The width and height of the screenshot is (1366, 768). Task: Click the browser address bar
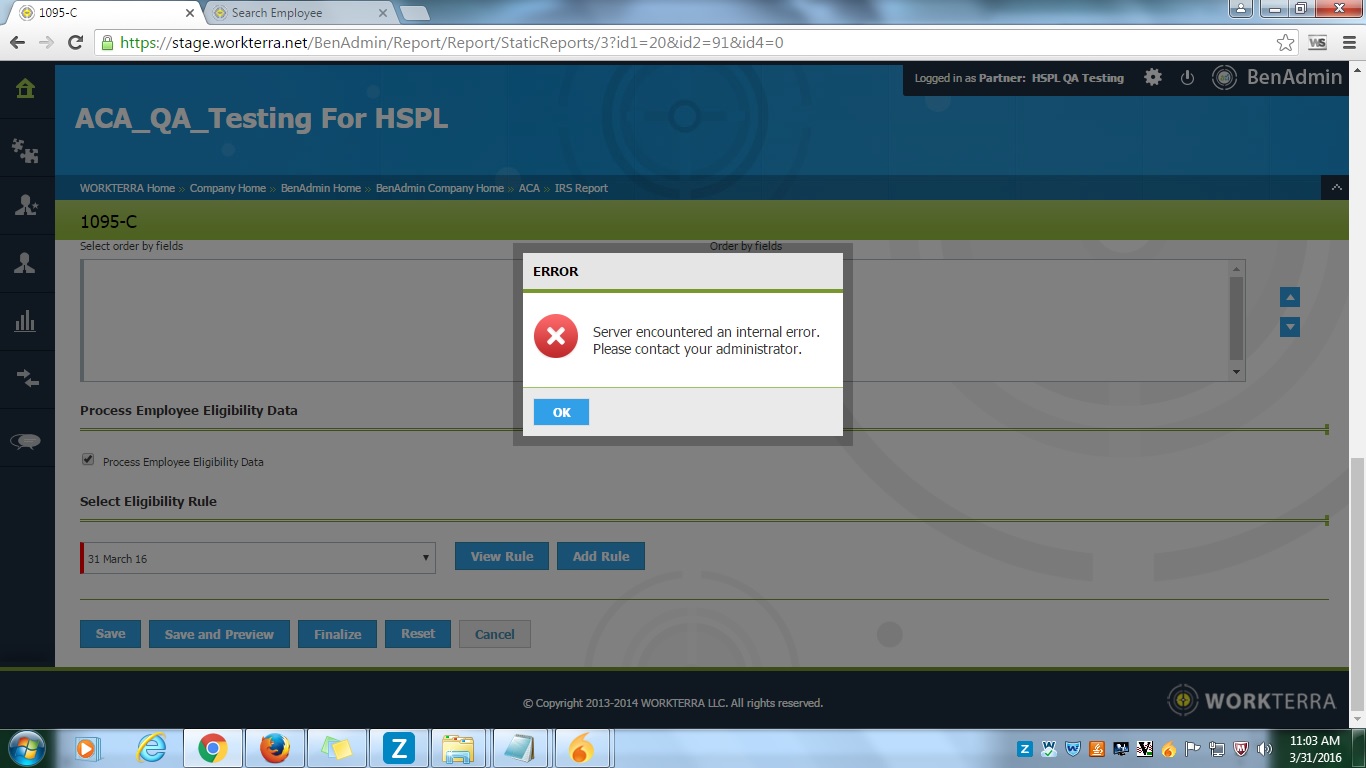point(690,43)
